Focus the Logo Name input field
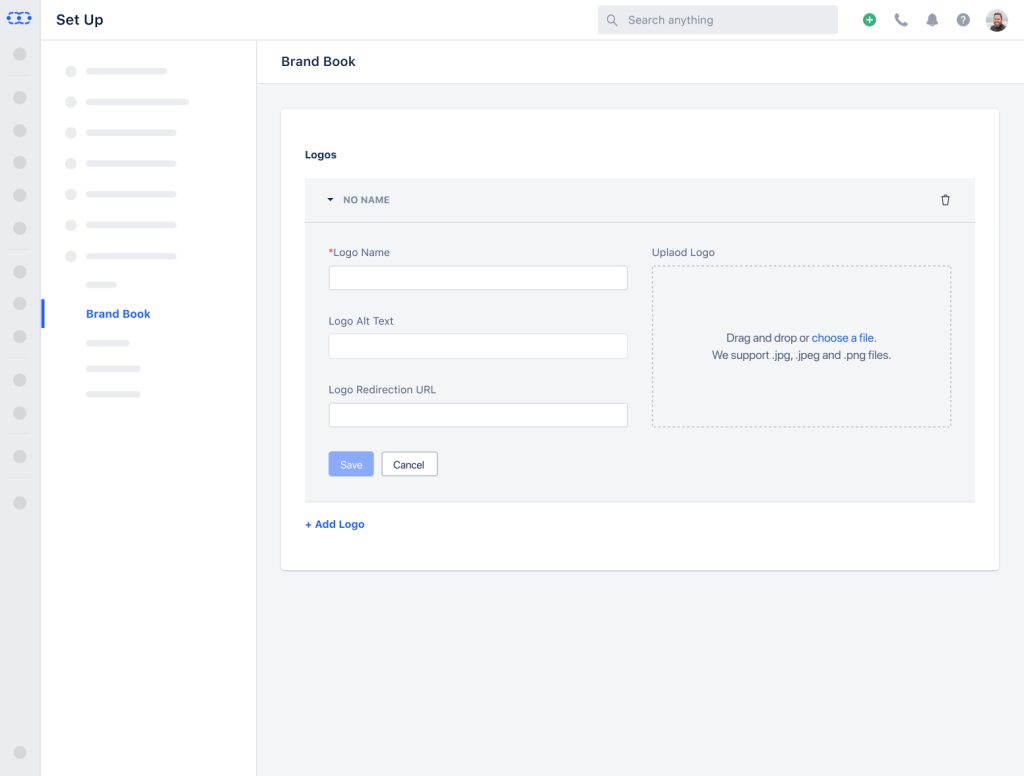The image size is (1024, 776). click(x=478, y=278)
